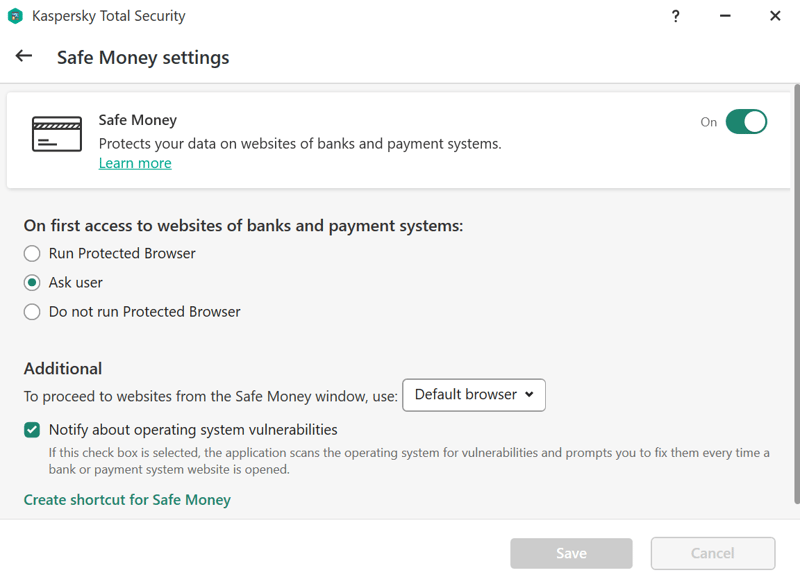Click the Safe Money credit card icon
The width and height of the screenshot is (800, 584).
point(57,134)
